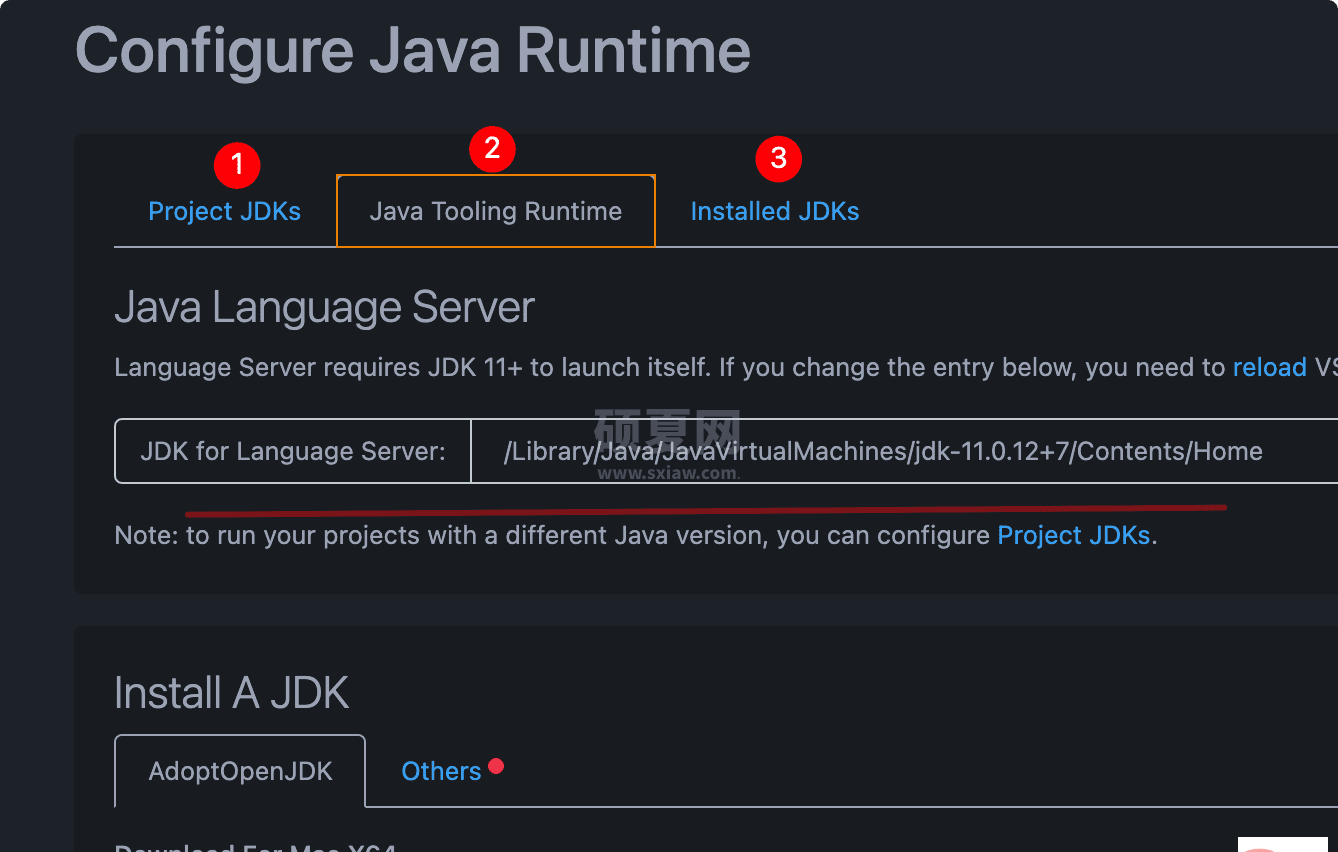Image resolution: width=1338 pixels, height=852 pixels.
Task: Switch to the Project JDKs tab
Action: coord(224,211)
